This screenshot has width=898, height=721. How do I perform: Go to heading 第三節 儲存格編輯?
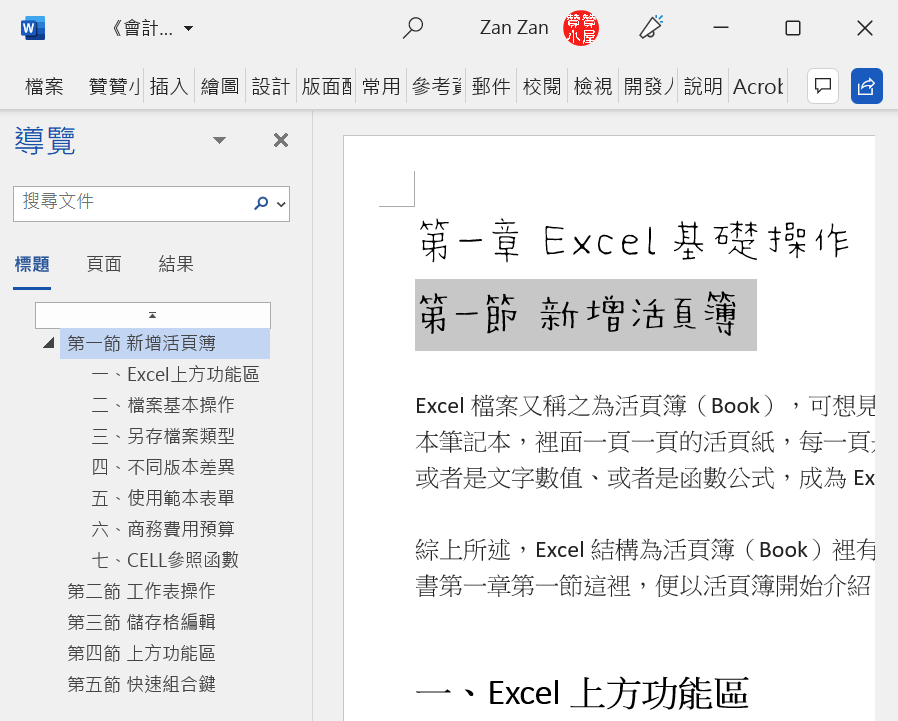pyautogui.click(x=141, y=622)
